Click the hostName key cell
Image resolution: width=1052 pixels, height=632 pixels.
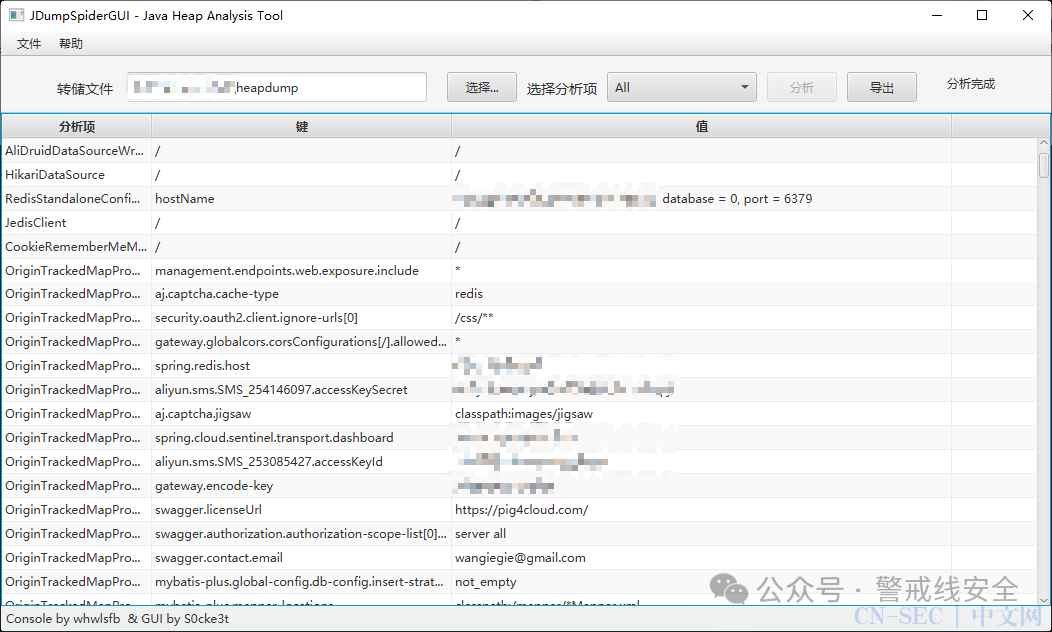(302, 199)
